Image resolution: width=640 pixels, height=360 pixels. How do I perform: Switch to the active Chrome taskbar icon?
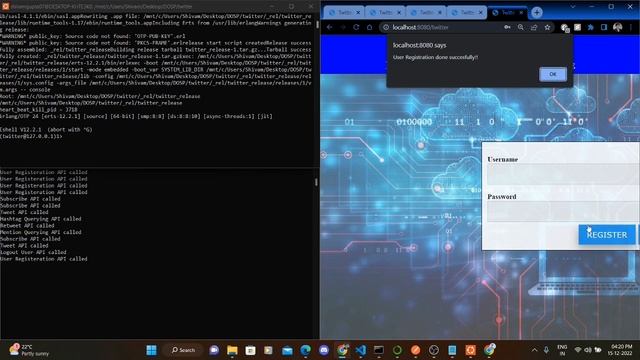[x=342, y=350]
